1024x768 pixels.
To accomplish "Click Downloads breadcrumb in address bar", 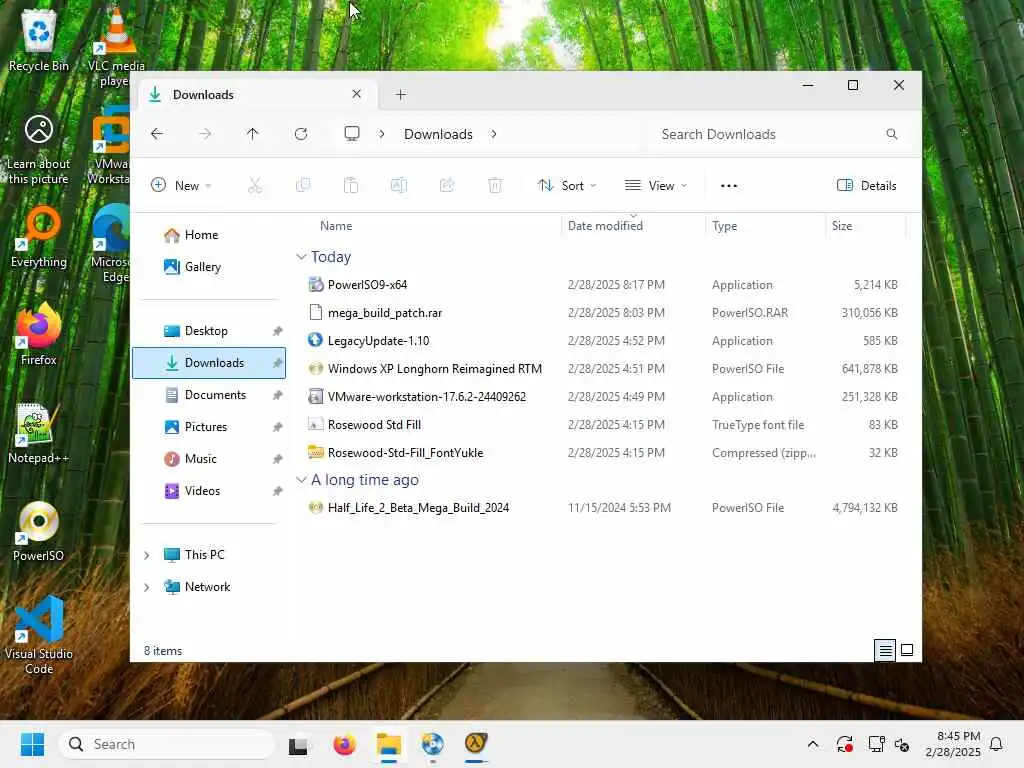I will click(438, 134).
